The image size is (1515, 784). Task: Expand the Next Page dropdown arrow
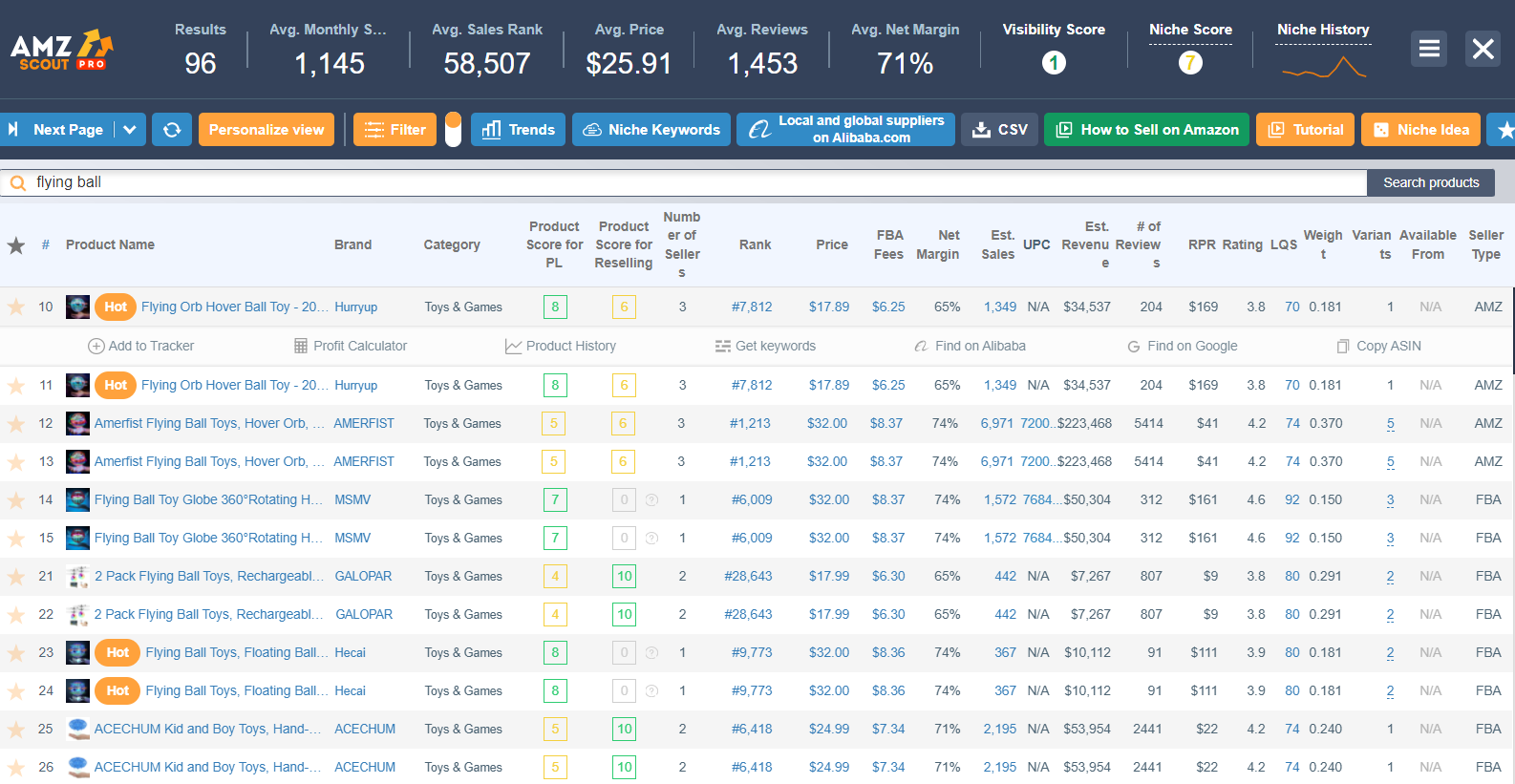130,130
